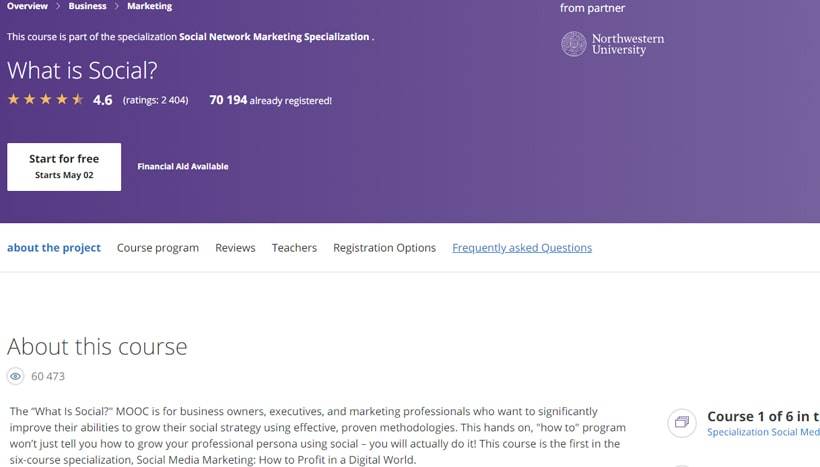Click the star rating icons
Image resolution: width=820 pixels, height=467 pixels.
[x=45, y=100]
